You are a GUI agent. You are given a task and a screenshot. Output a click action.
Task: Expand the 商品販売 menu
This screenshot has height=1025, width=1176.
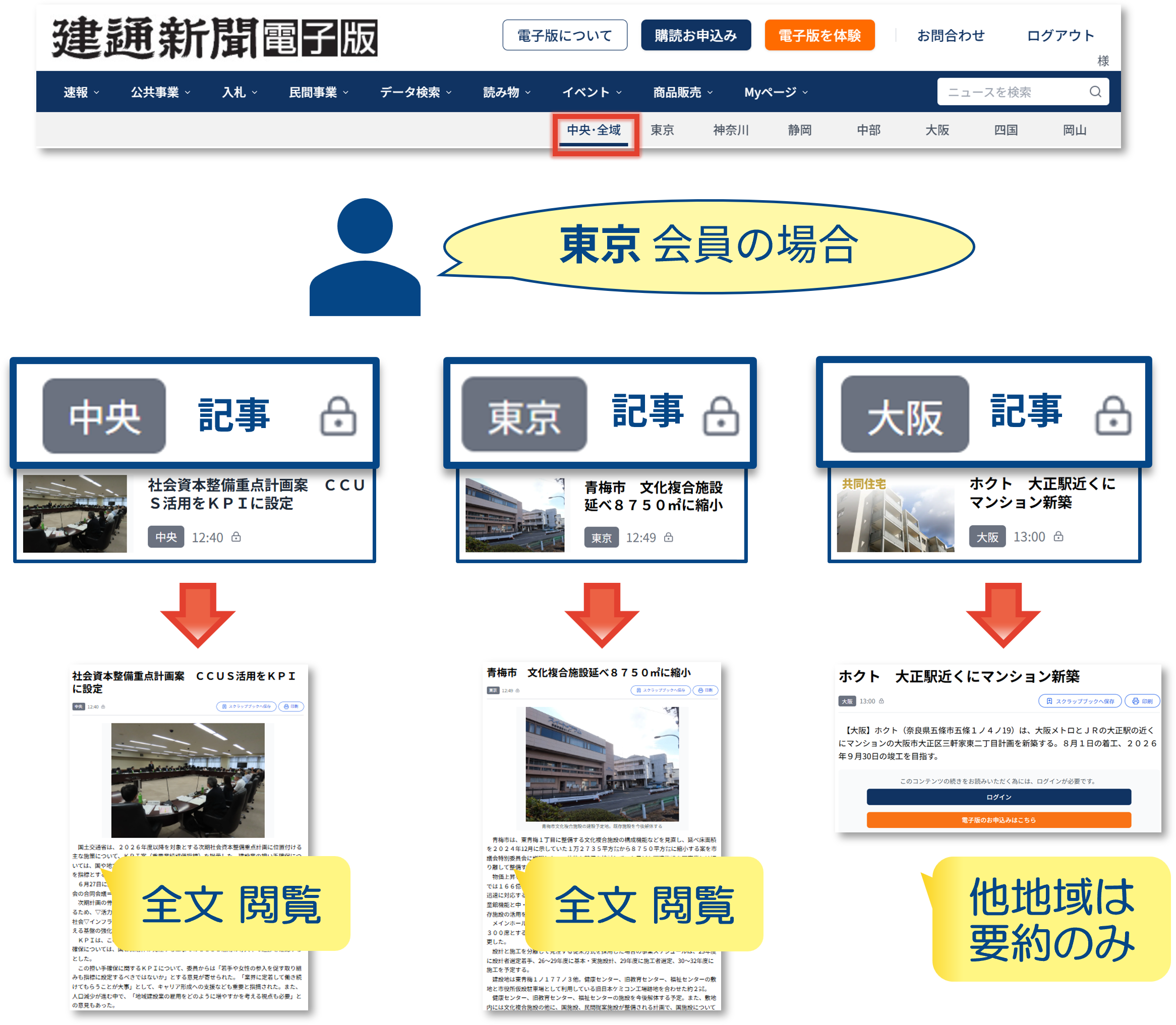683,92
